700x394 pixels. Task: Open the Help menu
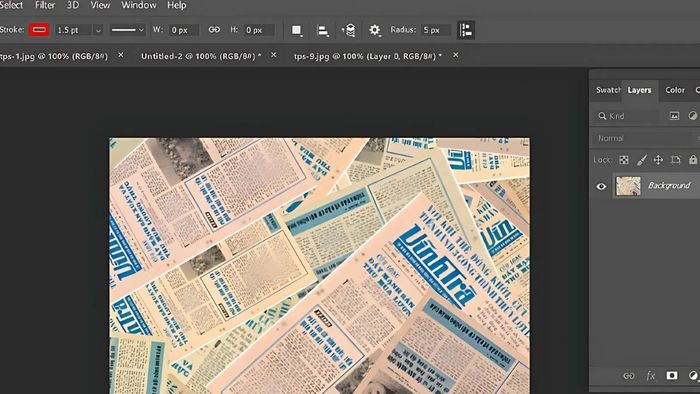coord(177,5)
